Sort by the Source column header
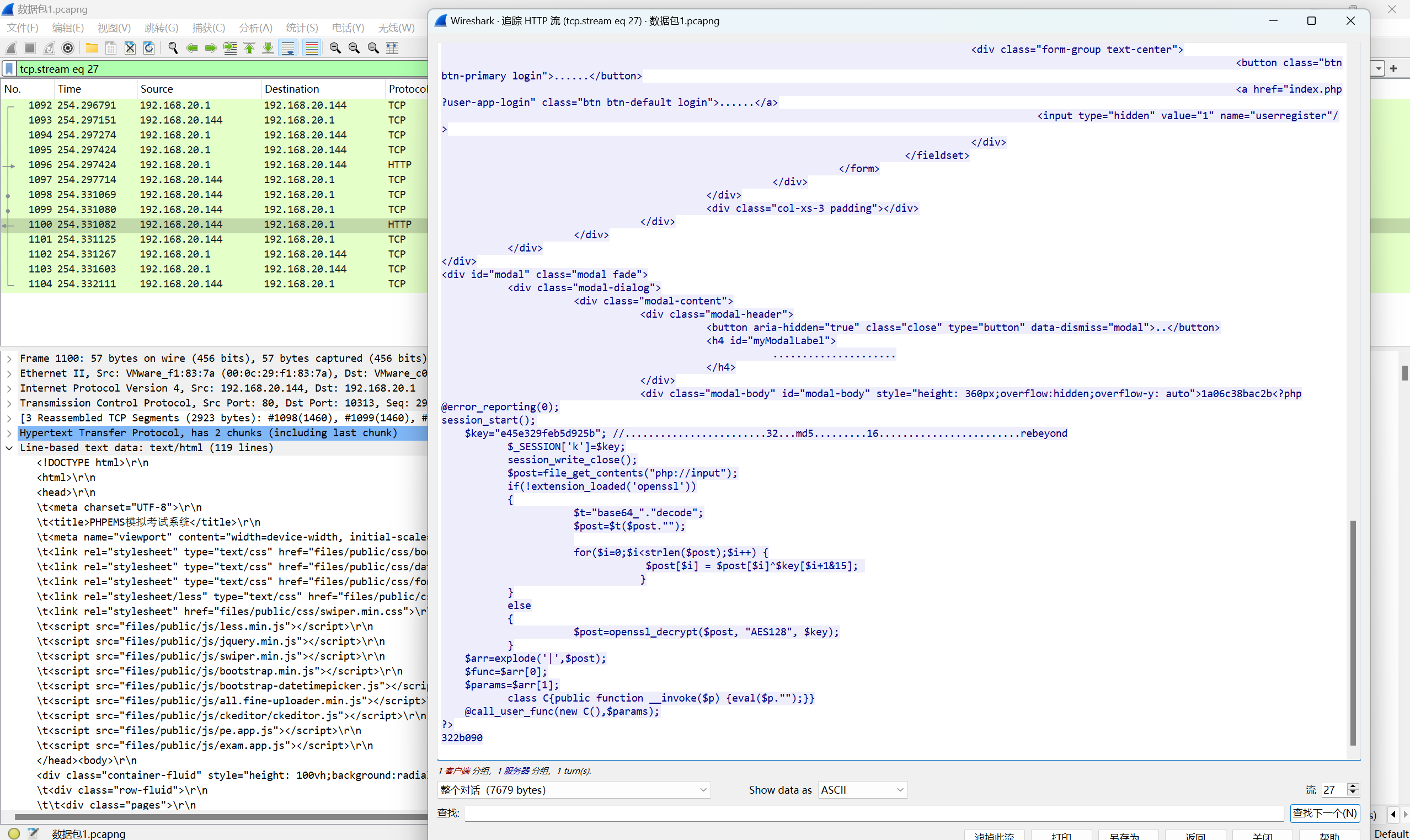Viewport: 1410px width, 840px height. point(199,89)
